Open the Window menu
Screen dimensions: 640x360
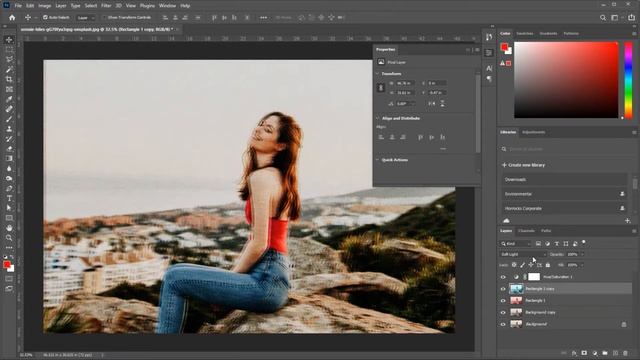tap(167, 6)
